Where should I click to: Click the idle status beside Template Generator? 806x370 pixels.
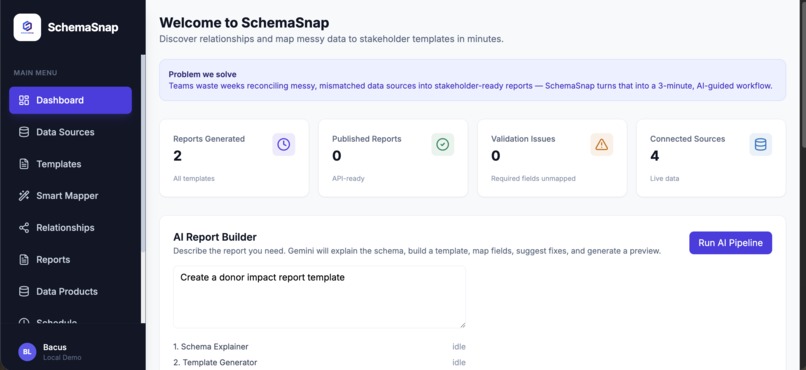tap(459, 362)
